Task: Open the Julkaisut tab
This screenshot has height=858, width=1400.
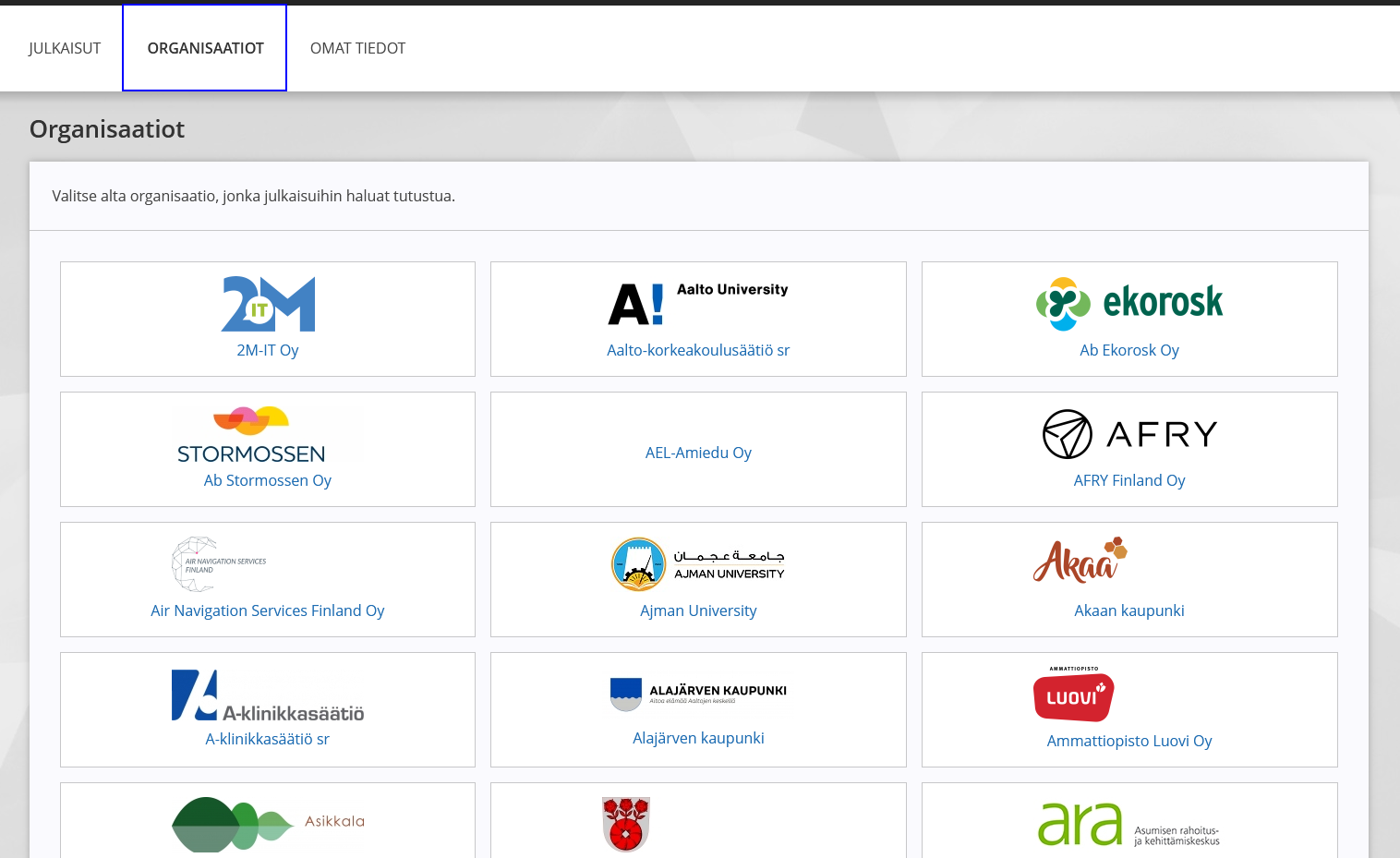Action: [x=65, y=48]
